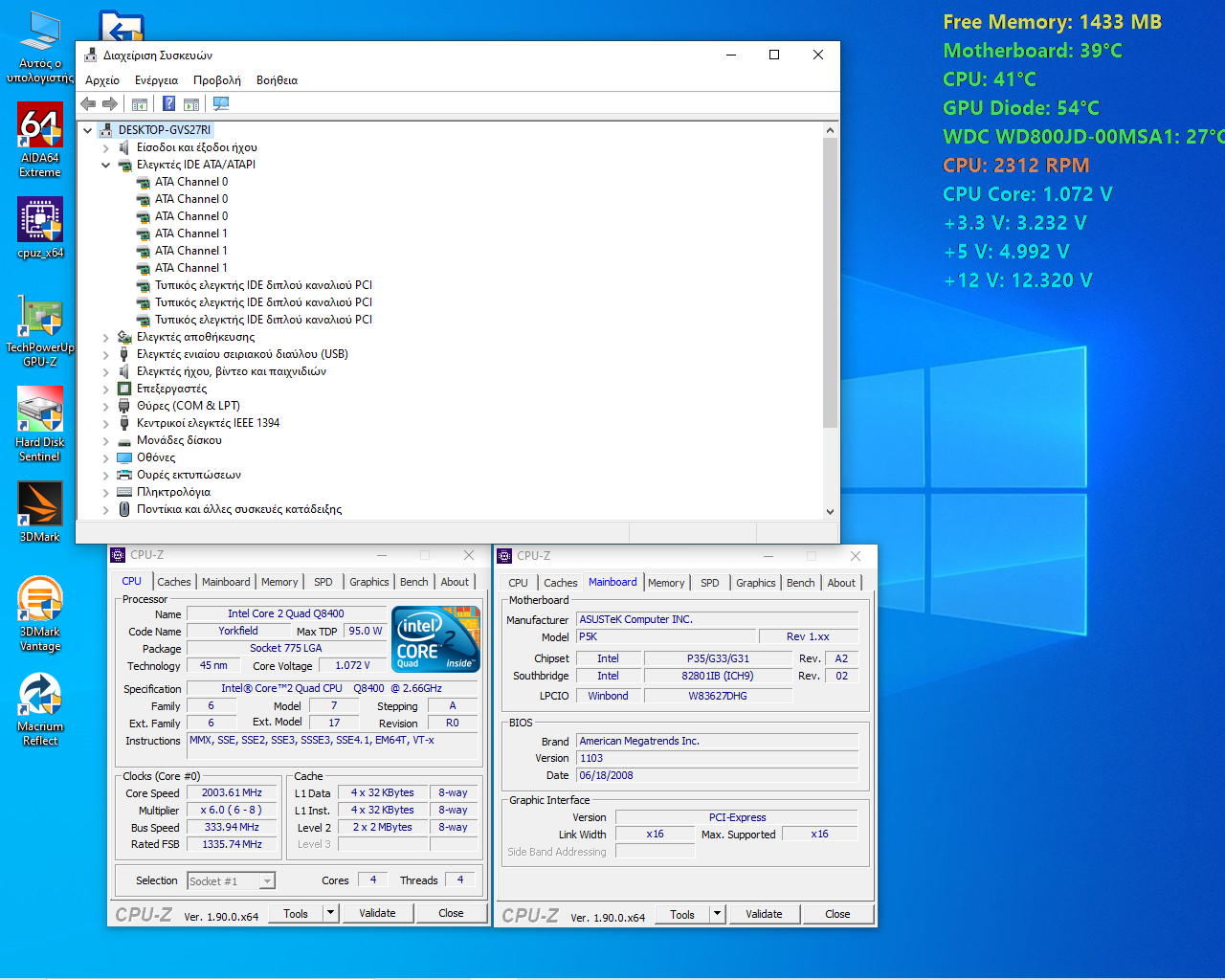Open Help via the blue question-mark icon
The height and width of the screenshot is (980, 1225).
tap(168, 103)
